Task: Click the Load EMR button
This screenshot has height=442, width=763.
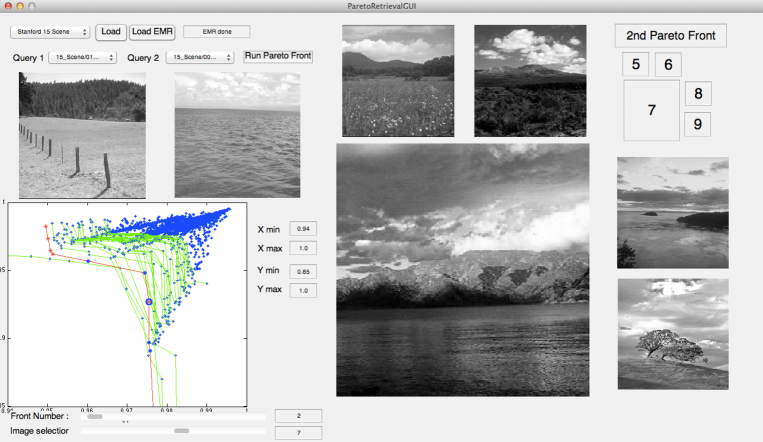Action: click(152, 32)
